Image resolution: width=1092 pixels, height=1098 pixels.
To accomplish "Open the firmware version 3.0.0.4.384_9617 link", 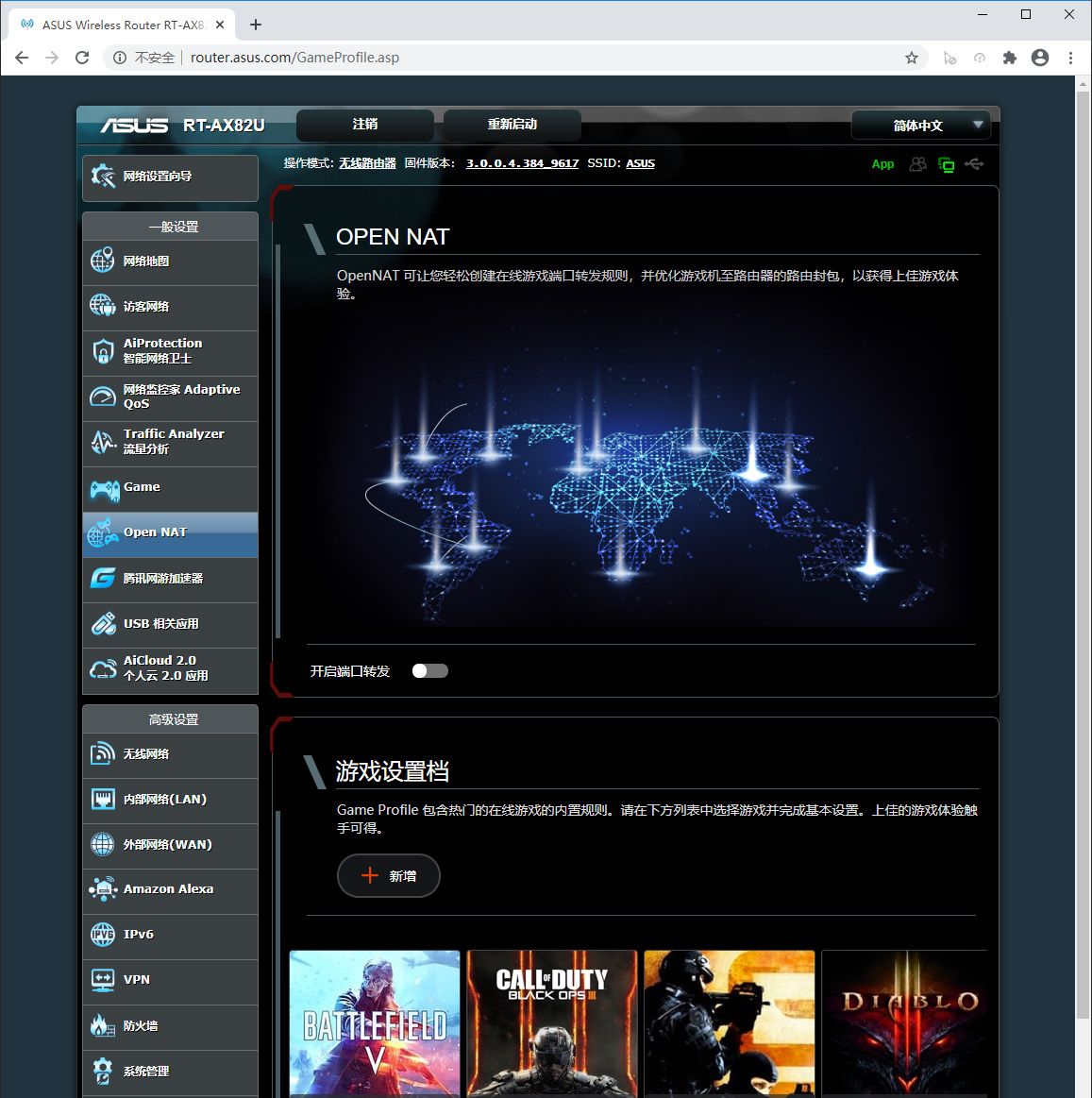I will pyautogui.click(x=522, y=163).
